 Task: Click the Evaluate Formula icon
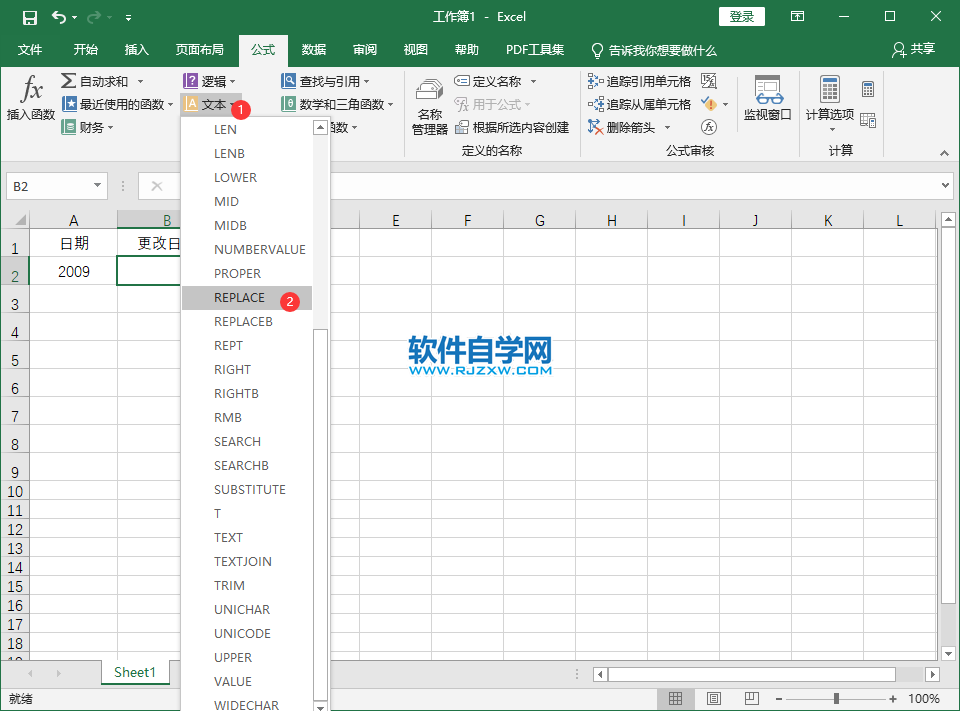pyautogui.click(x=709, y=127)
